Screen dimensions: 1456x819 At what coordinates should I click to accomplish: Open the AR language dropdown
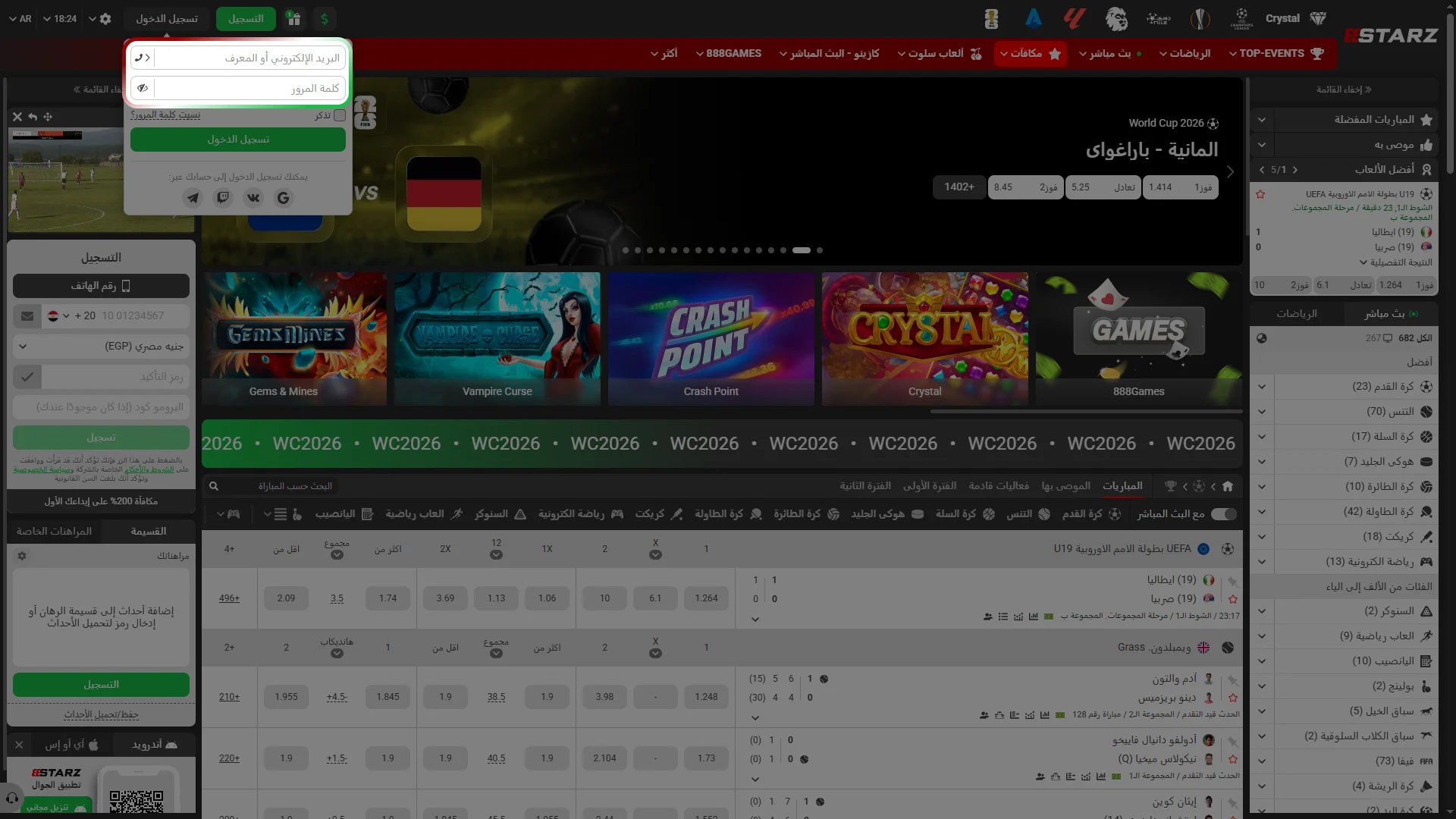20,19
